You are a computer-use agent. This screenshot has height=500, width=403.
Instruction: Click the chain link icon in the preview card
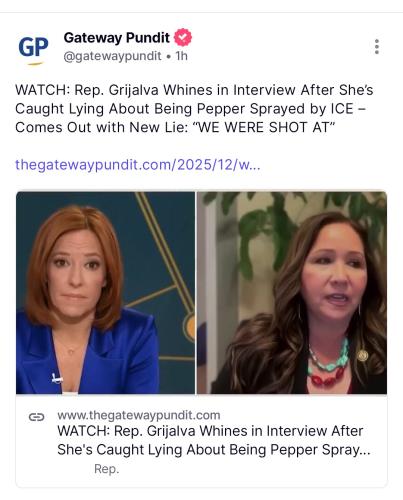click(x=37, y=417)
